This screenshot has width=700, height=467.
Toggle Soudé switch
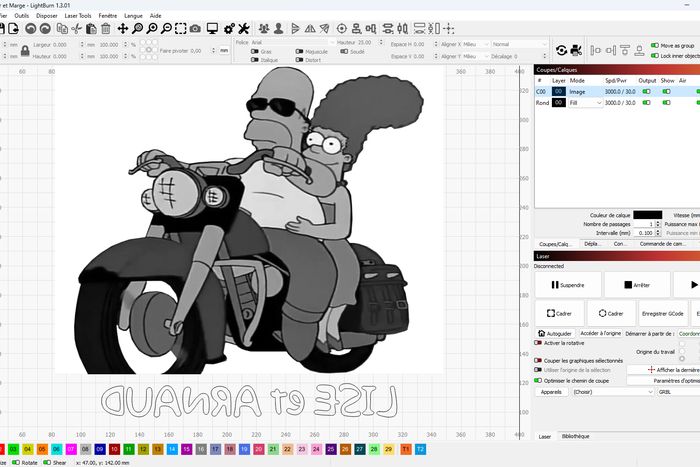pyautogui.click(x=344, y=52)
